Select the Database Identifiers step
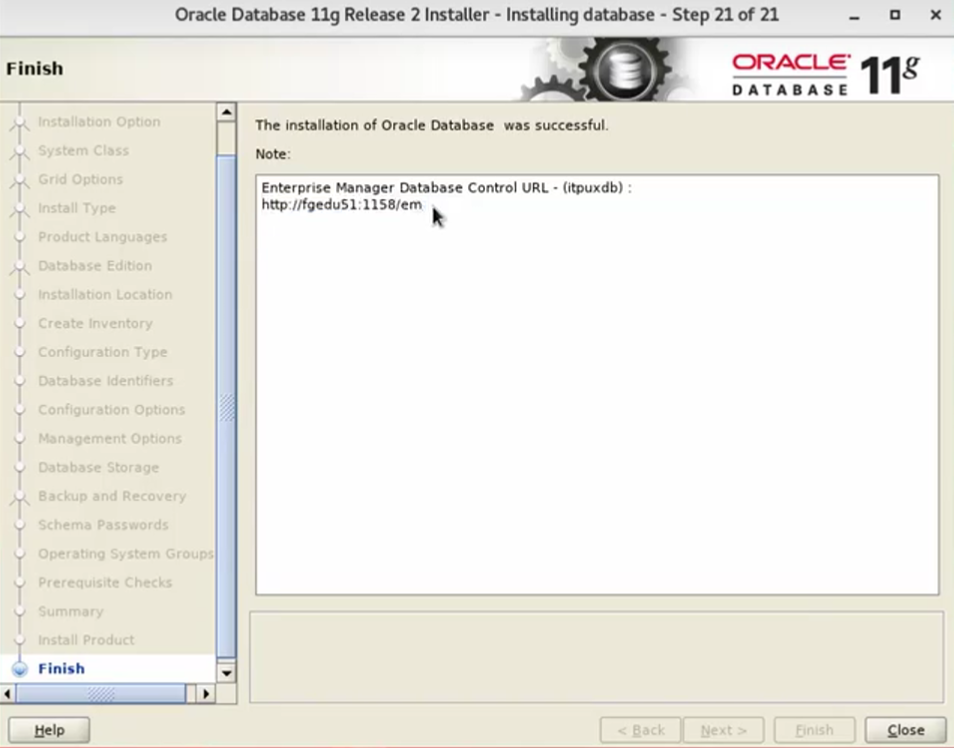This screenshot has height=748, width=954. 105,381
